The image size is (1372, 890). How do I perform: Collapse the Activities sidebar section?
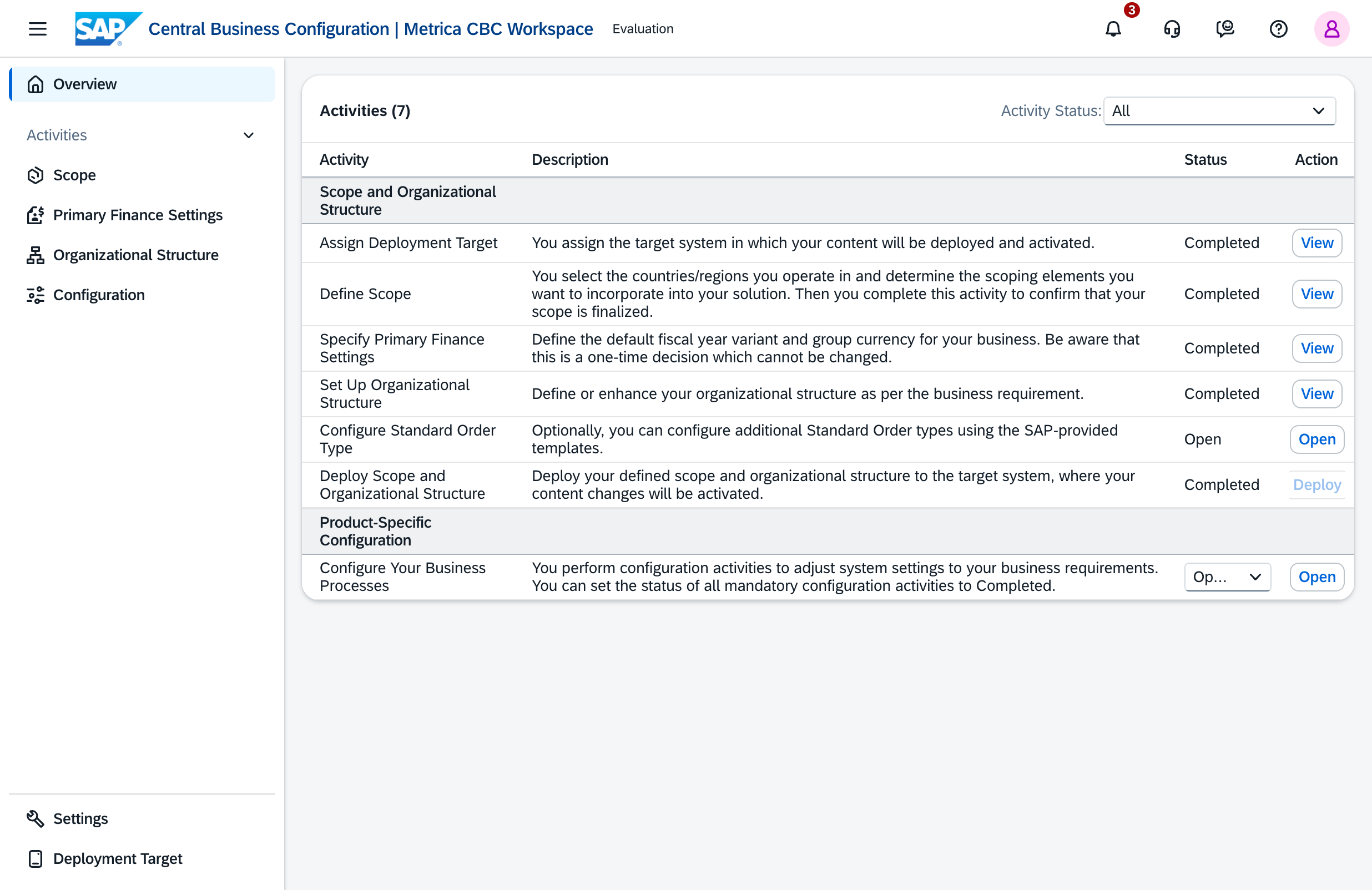[249, 135]
